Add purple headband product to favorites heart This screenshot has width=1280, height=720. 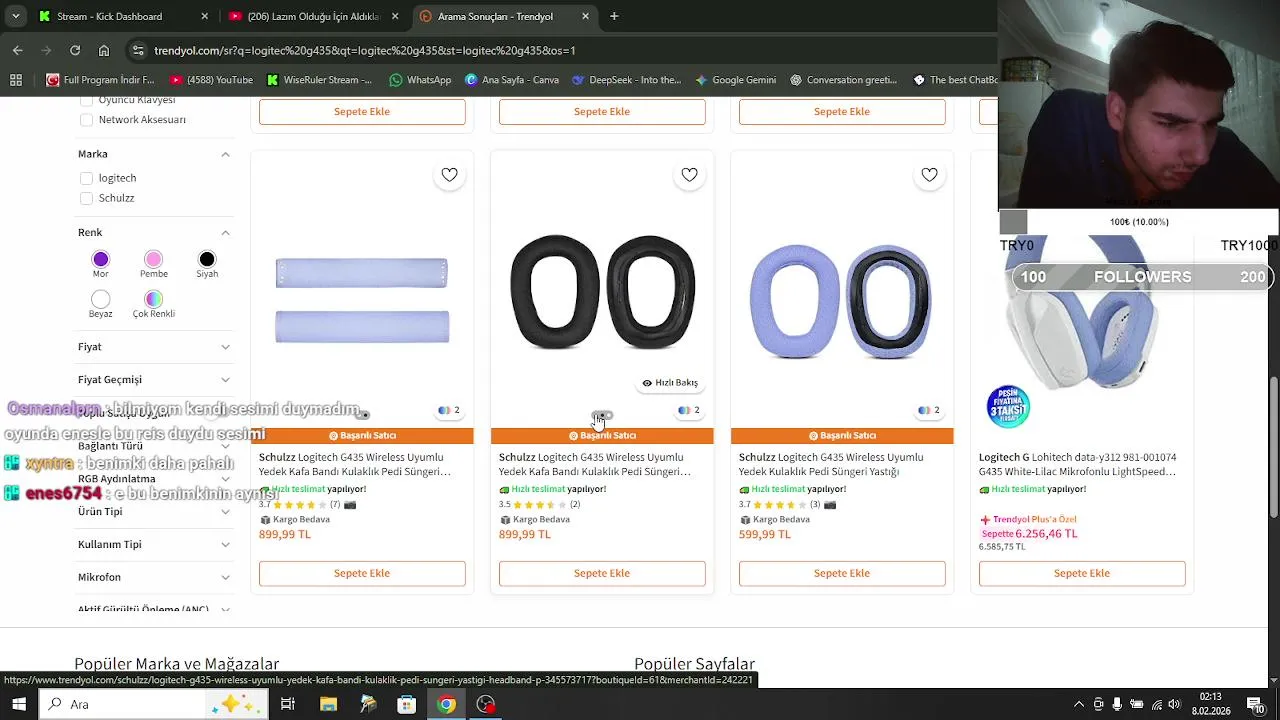(449, 175)
